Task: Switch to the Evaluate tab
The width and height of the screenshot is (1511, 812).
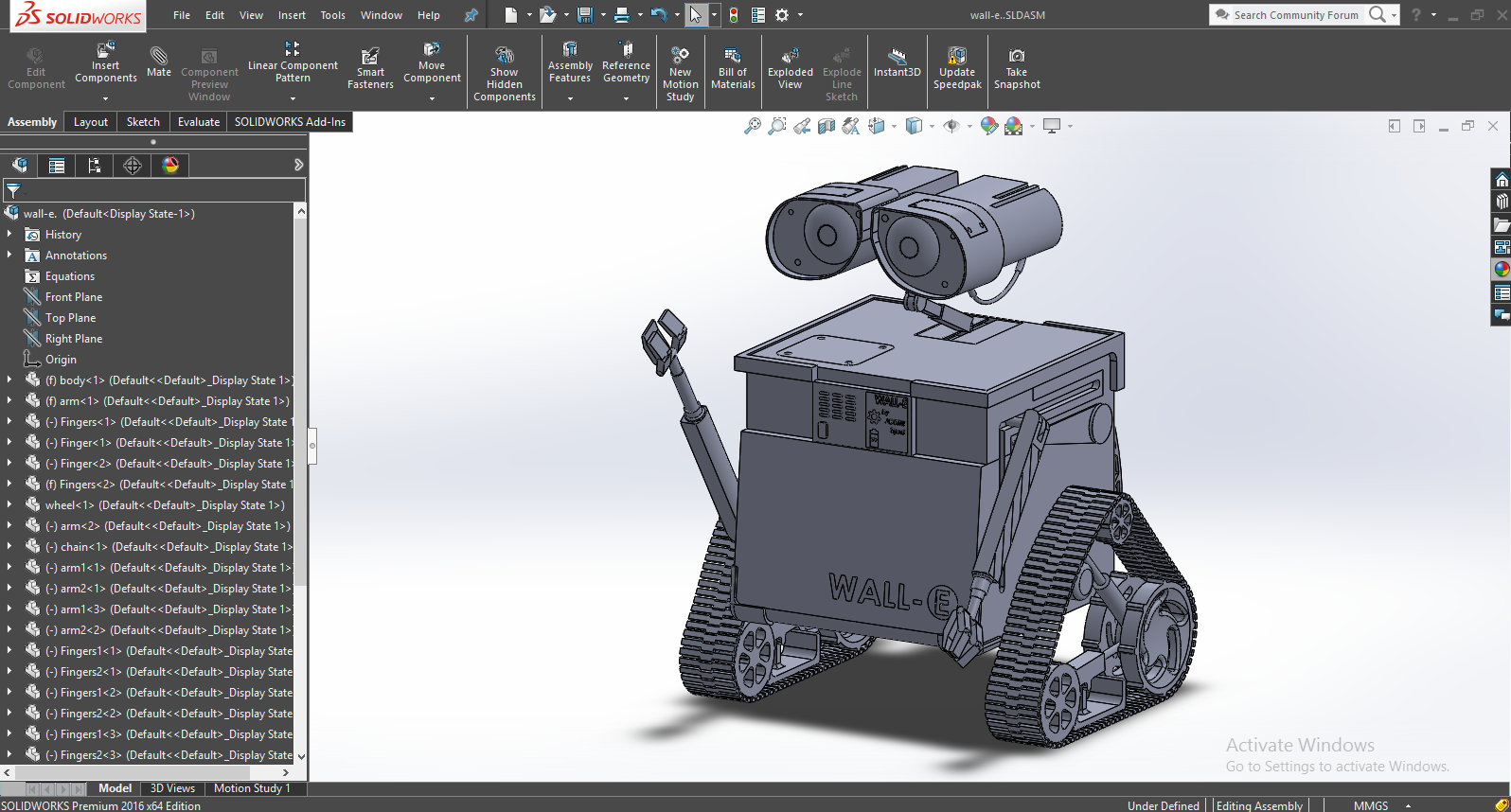Action: click(198, 122)
